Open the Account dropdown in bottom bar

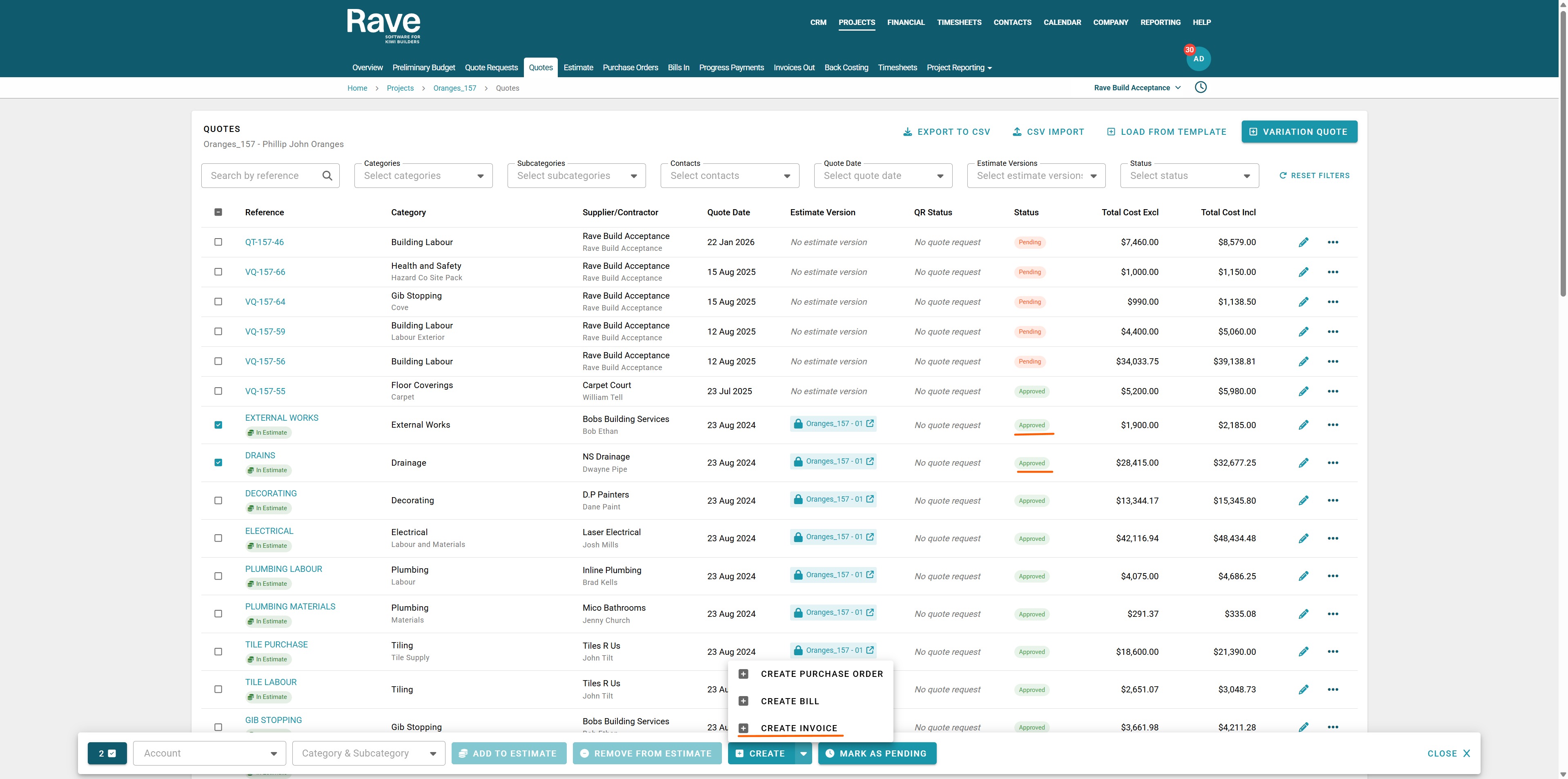209,753
